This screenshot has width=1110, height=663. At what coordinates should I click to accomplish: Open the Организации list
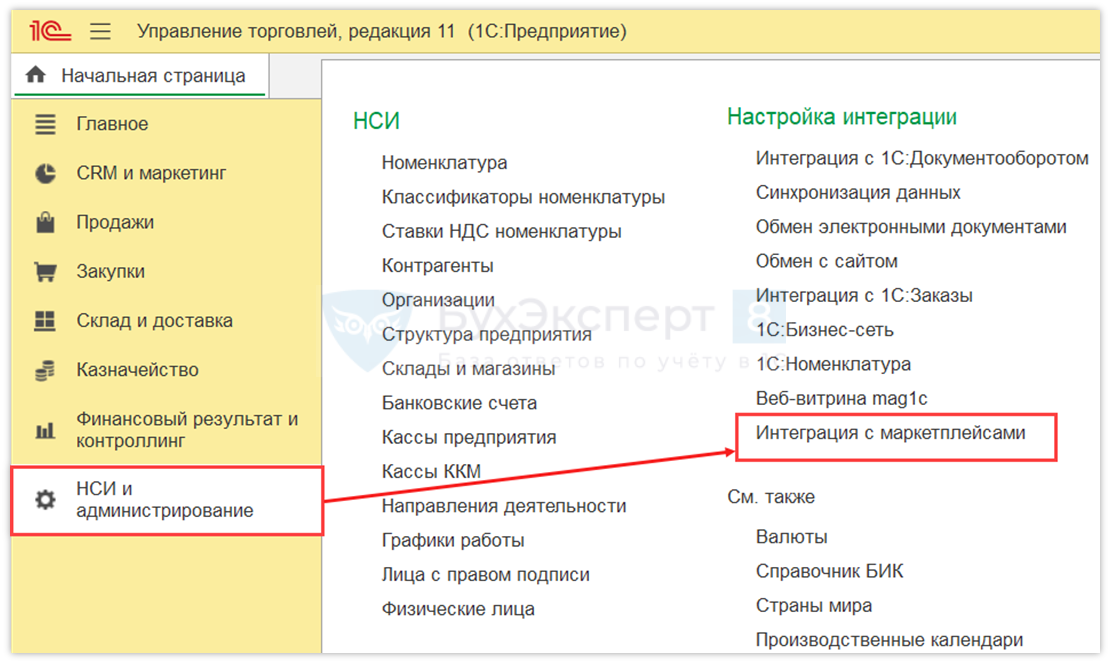pos(438,300)
